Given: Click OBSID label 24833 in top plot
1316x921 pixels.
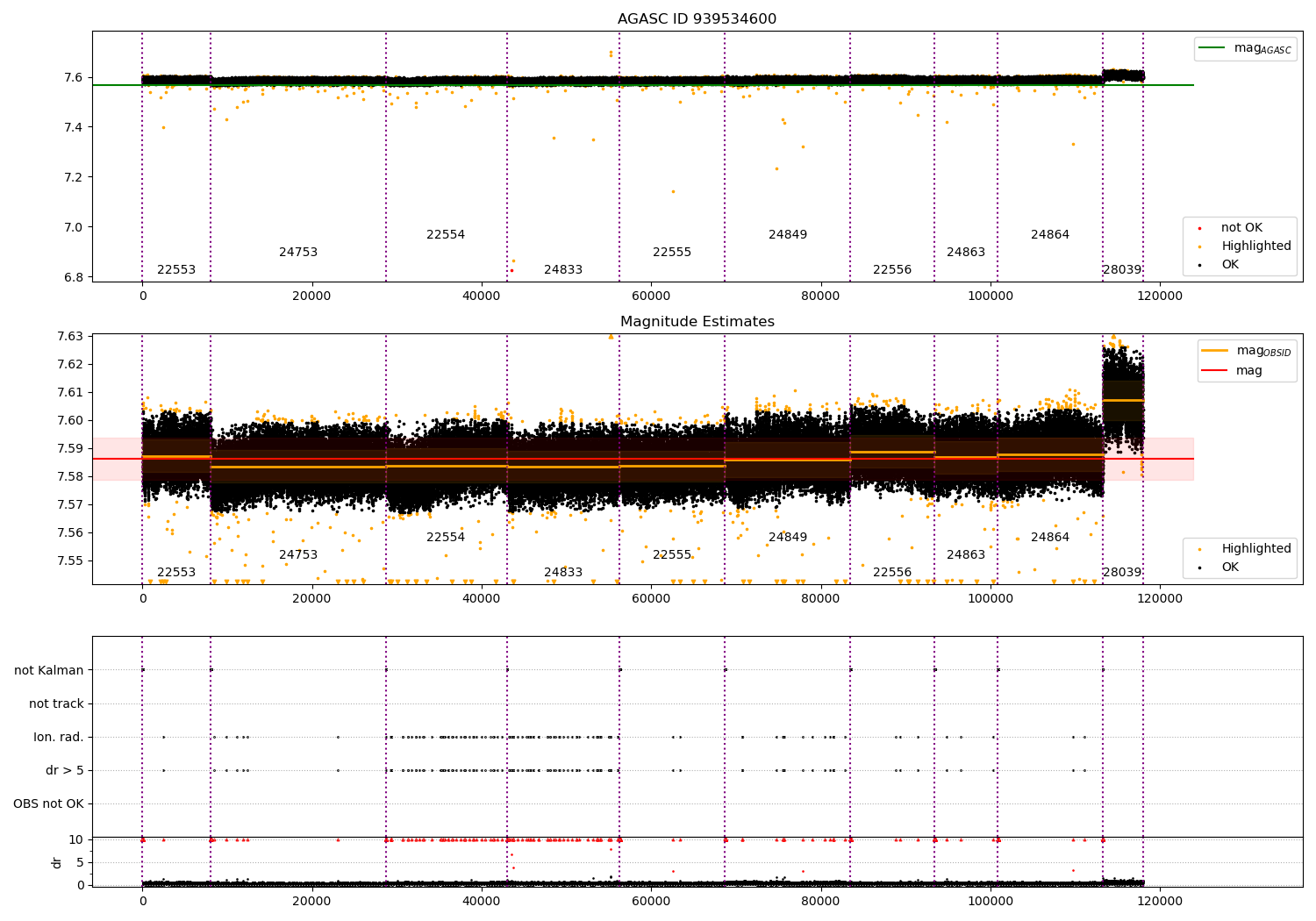Looking at the screenshot, I should [563, 270].
